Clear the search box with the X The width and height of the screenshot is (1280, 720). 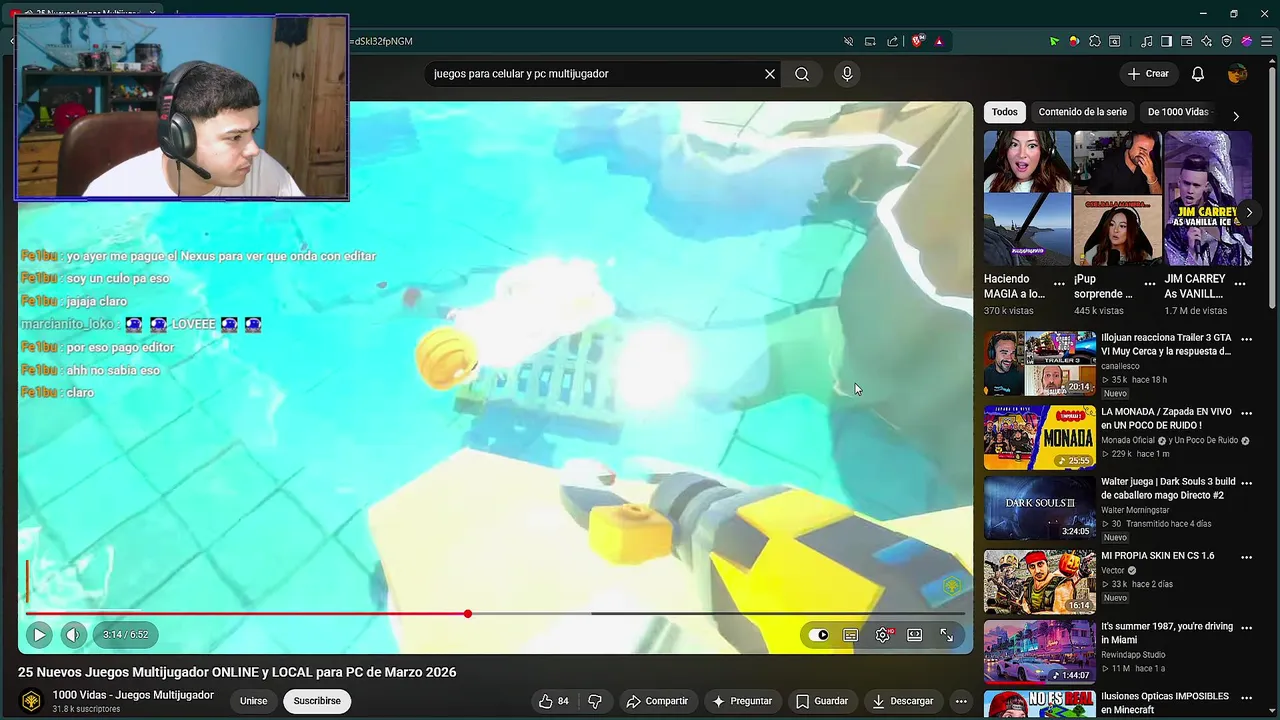(x=770, y=74)
